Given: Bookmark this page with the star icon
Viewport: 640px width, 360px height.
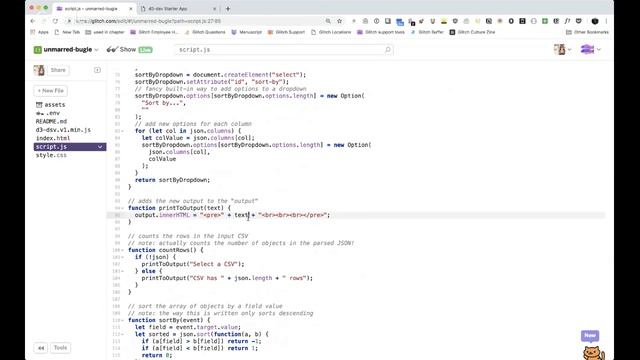Looking at the screenshot, I should [x=339, y=21].
